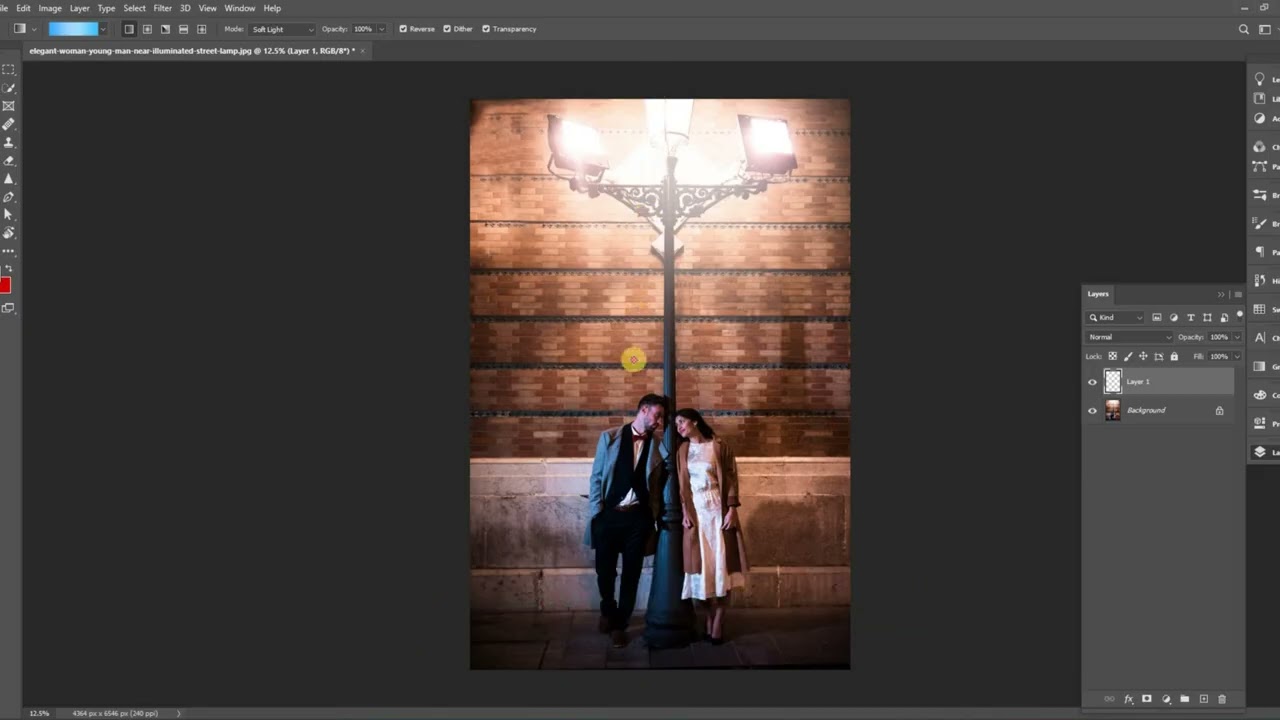Open the gradient picker arrow
1280x720 pixels.
click(103, 29)
